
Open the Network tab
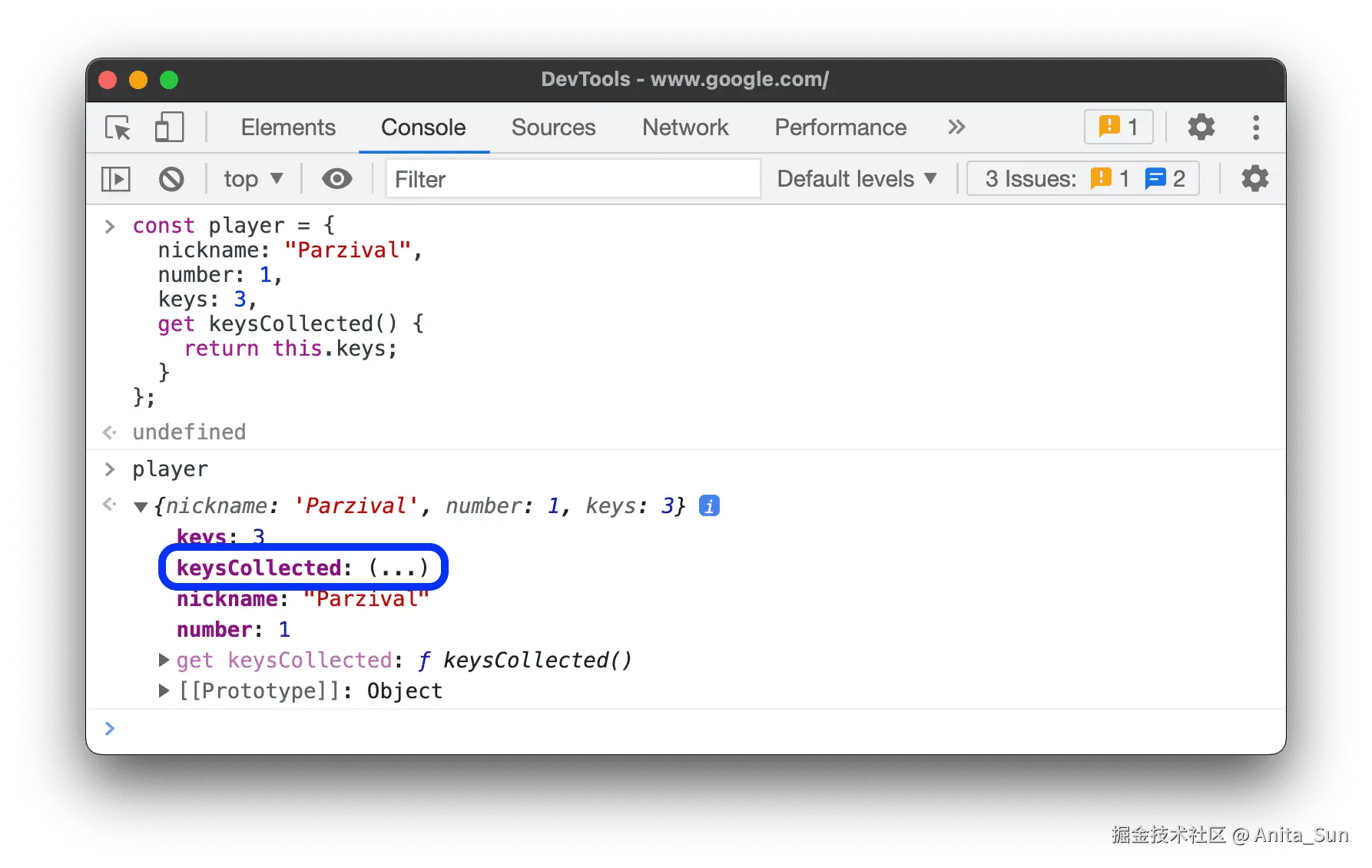[685, 128]
